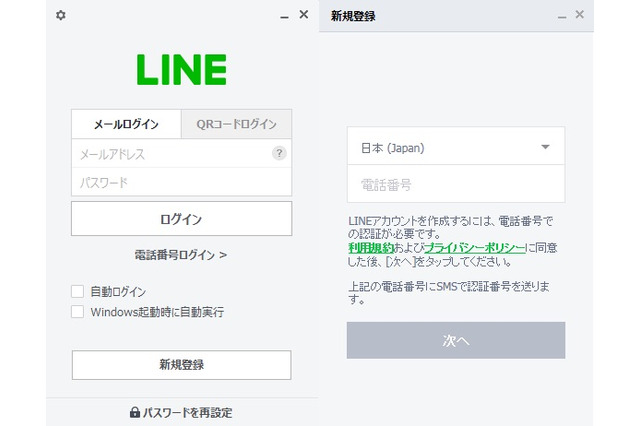Focus the 電話番号 input field
Image resolution: width=640 pixels, height=426 pixels.
[455, 185]
